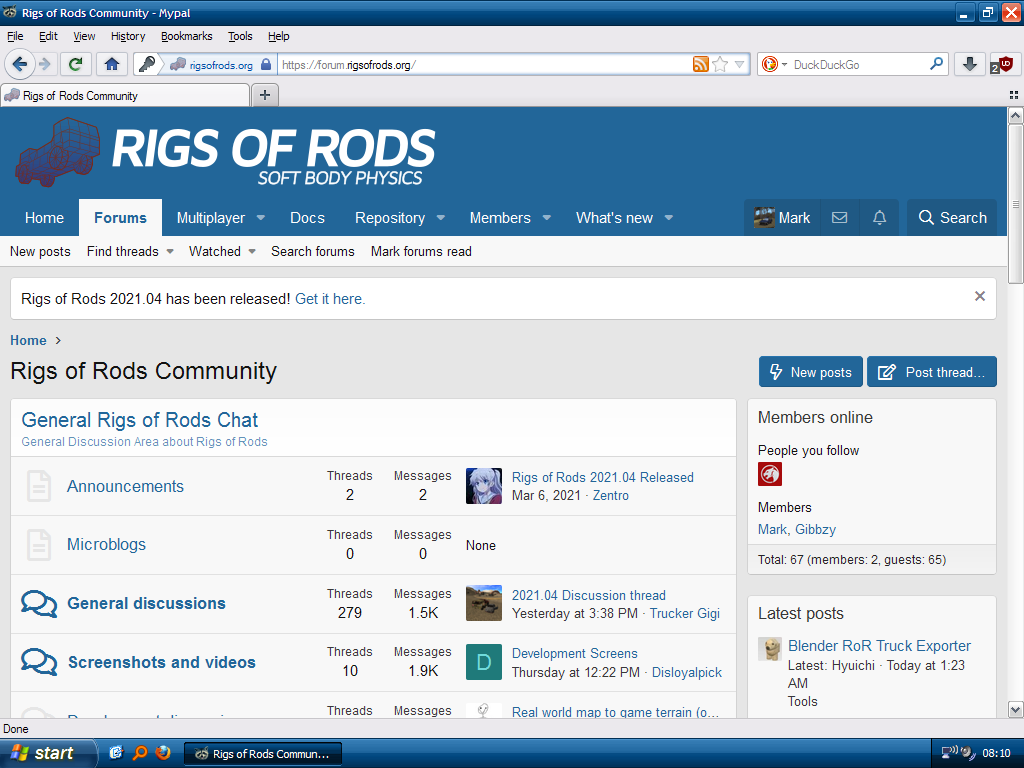Click the uBlock extension icon

[x=1004, y=64]
